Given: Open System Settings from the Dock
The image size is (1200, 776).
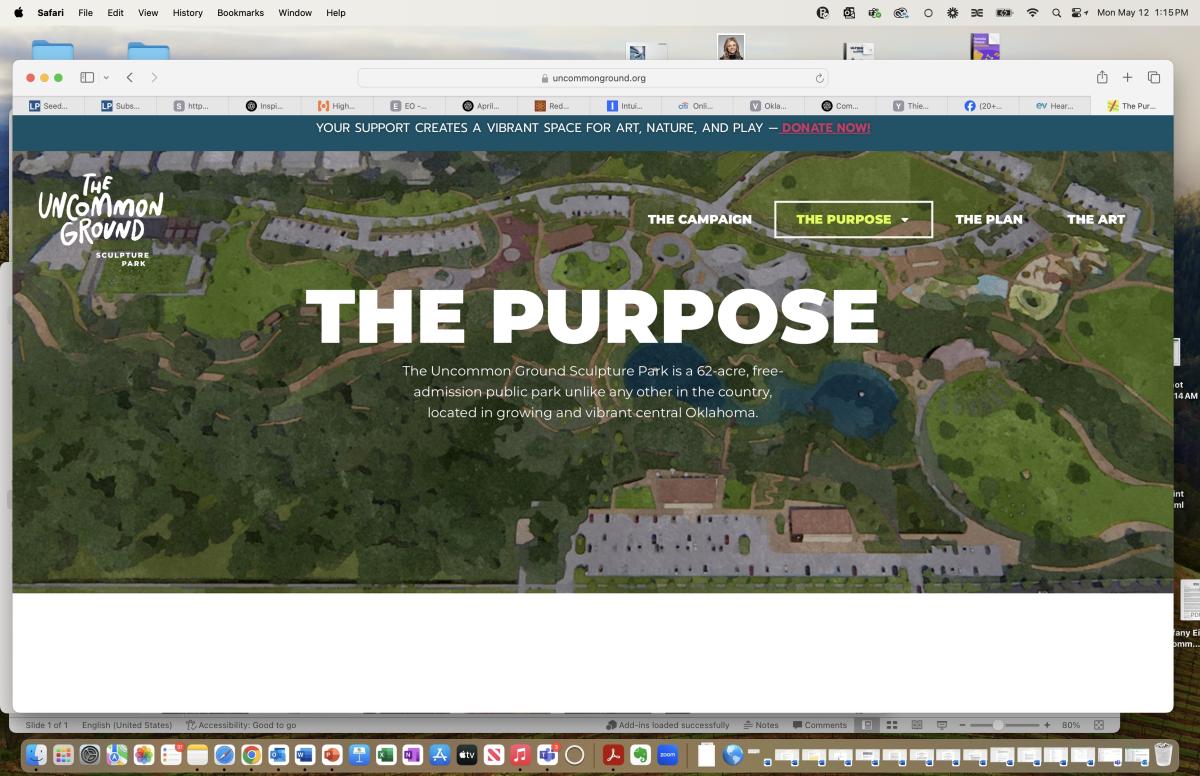Looking at the screenshot, I should [x=90, y=755].
